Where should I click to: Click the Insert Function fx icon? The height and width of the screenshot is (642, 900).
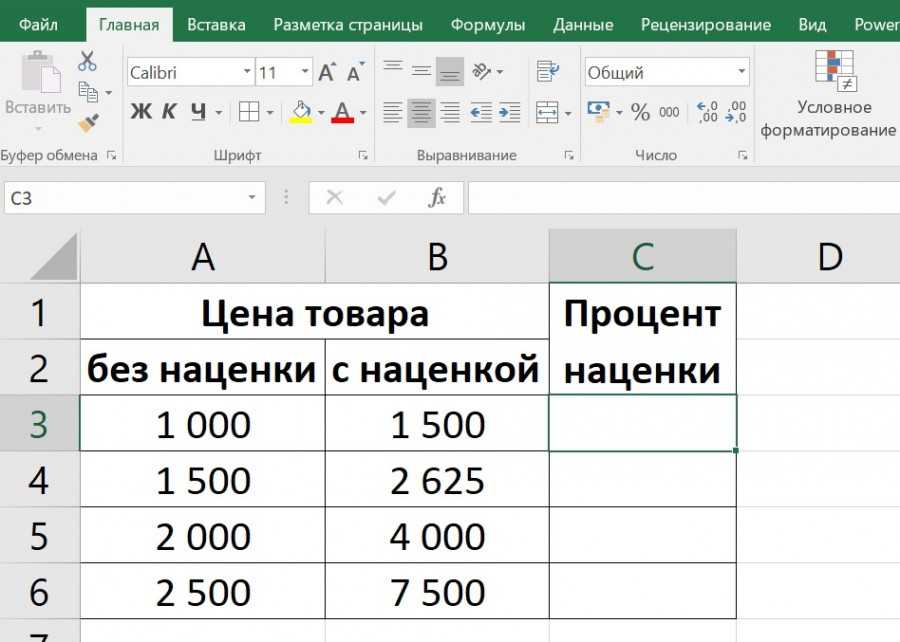437,198
